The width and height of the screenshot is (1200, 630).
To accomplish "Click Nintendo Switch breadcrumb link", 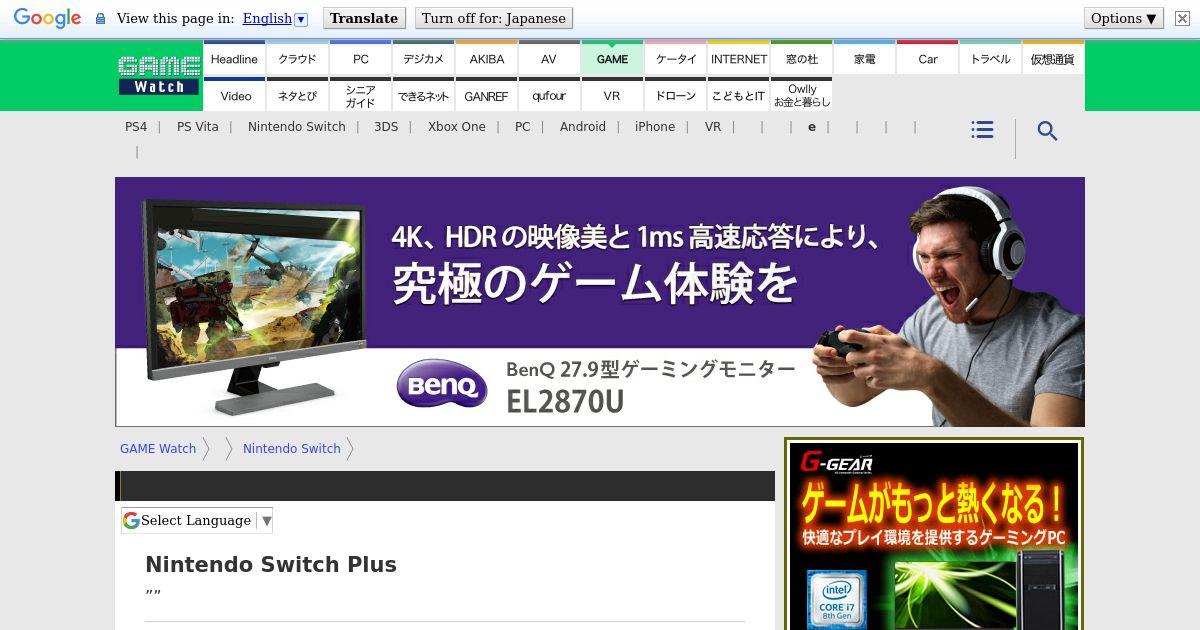I will (x=292, y=449).
